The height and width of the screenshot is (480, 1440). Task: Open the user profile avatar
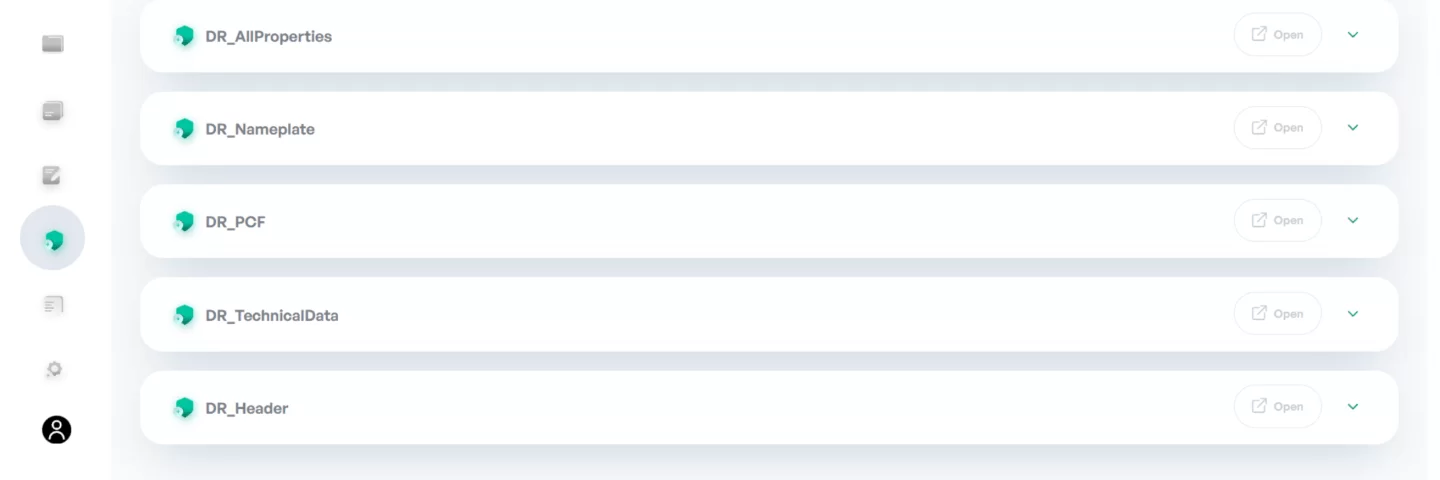pyautogui.click(x=56, y=430)
